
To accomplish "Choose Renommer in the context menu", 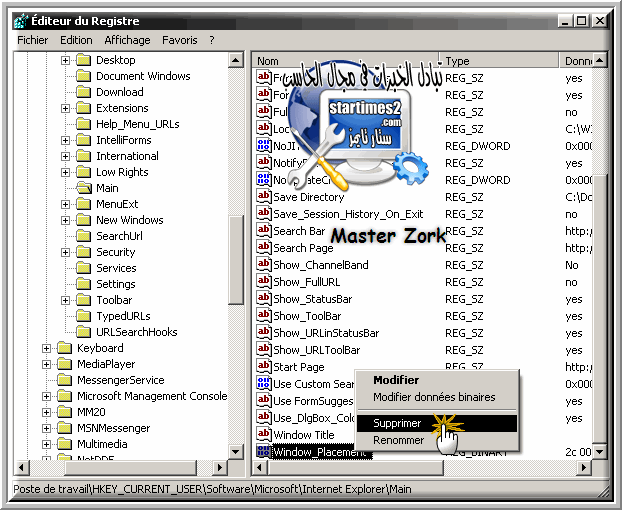I will click(x=437, y=440).
